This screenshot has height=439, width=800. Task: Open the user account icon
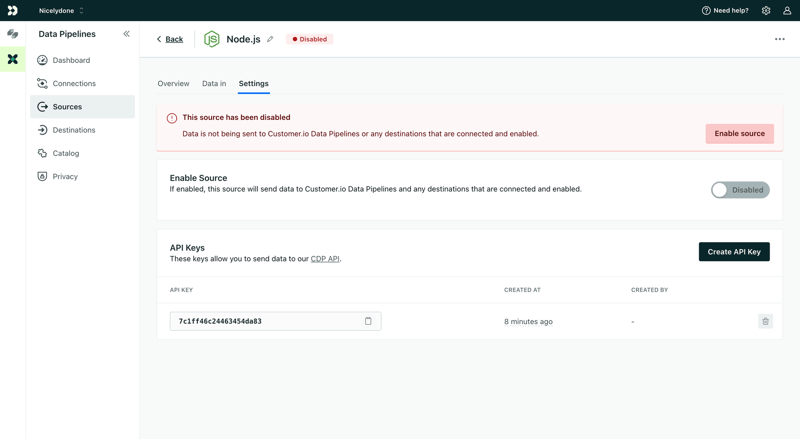click(x=787, y=10)
